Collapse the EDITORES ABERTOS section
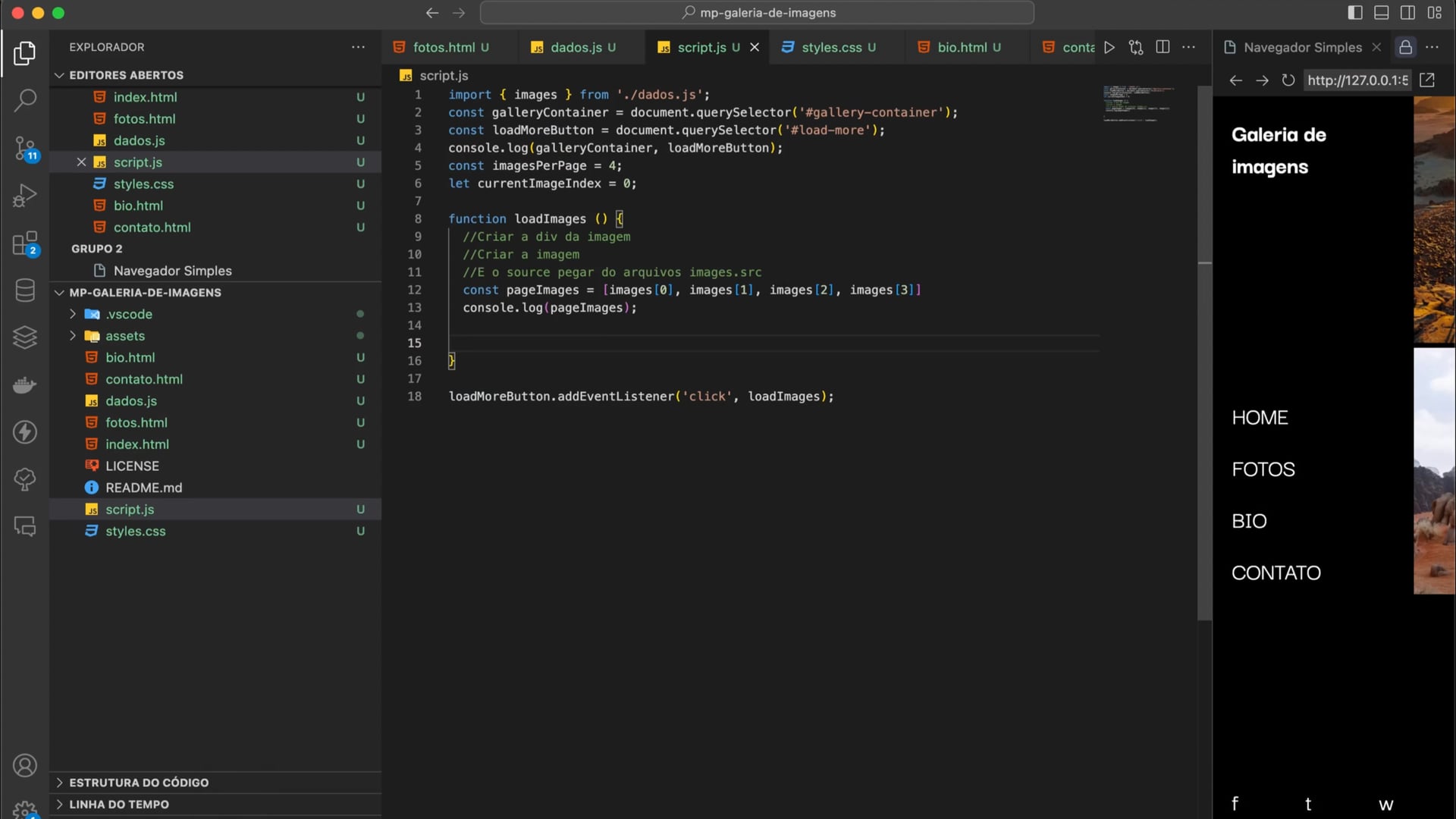Viewport: 1456px width, 819px height. point(126,75)
